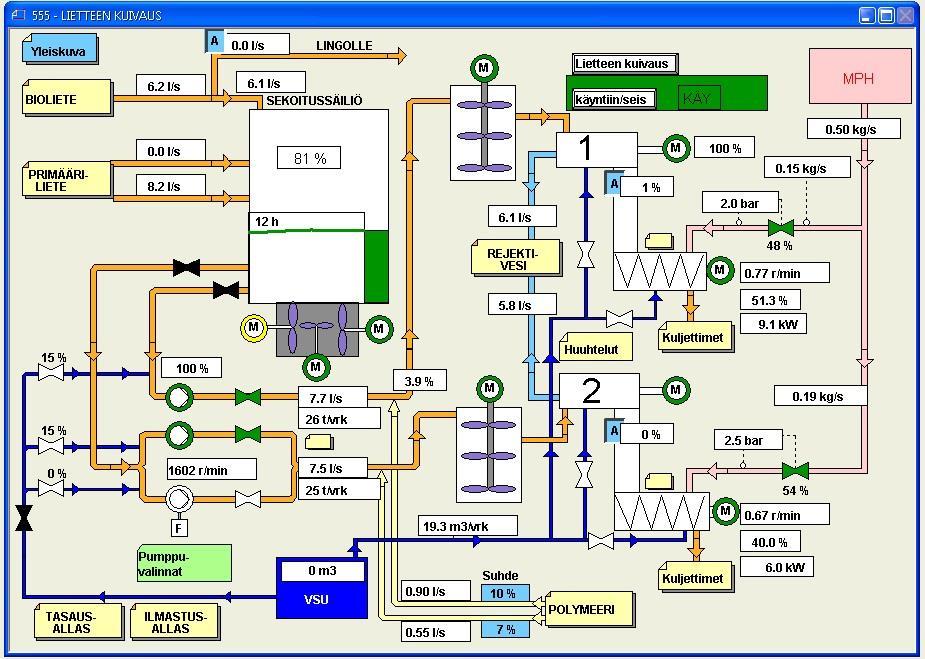Open the BIOLIETE source
This screenshot has width=925, height=659.
(67, 99)
